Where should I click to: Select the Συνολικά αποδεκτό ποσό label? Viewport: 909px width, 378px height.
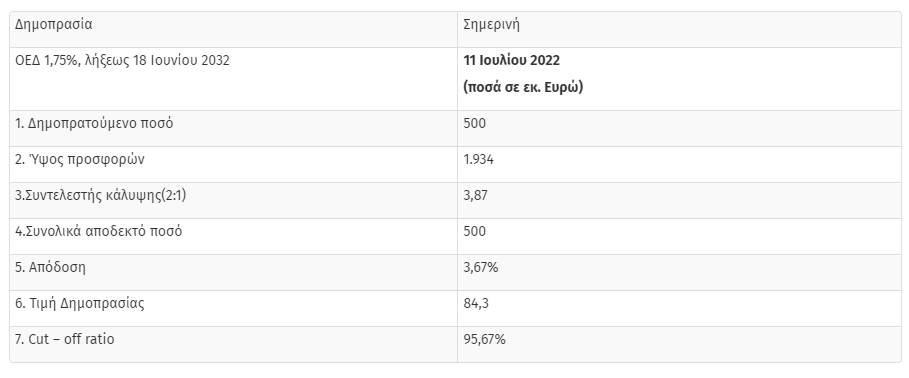(x=99, y=231)
